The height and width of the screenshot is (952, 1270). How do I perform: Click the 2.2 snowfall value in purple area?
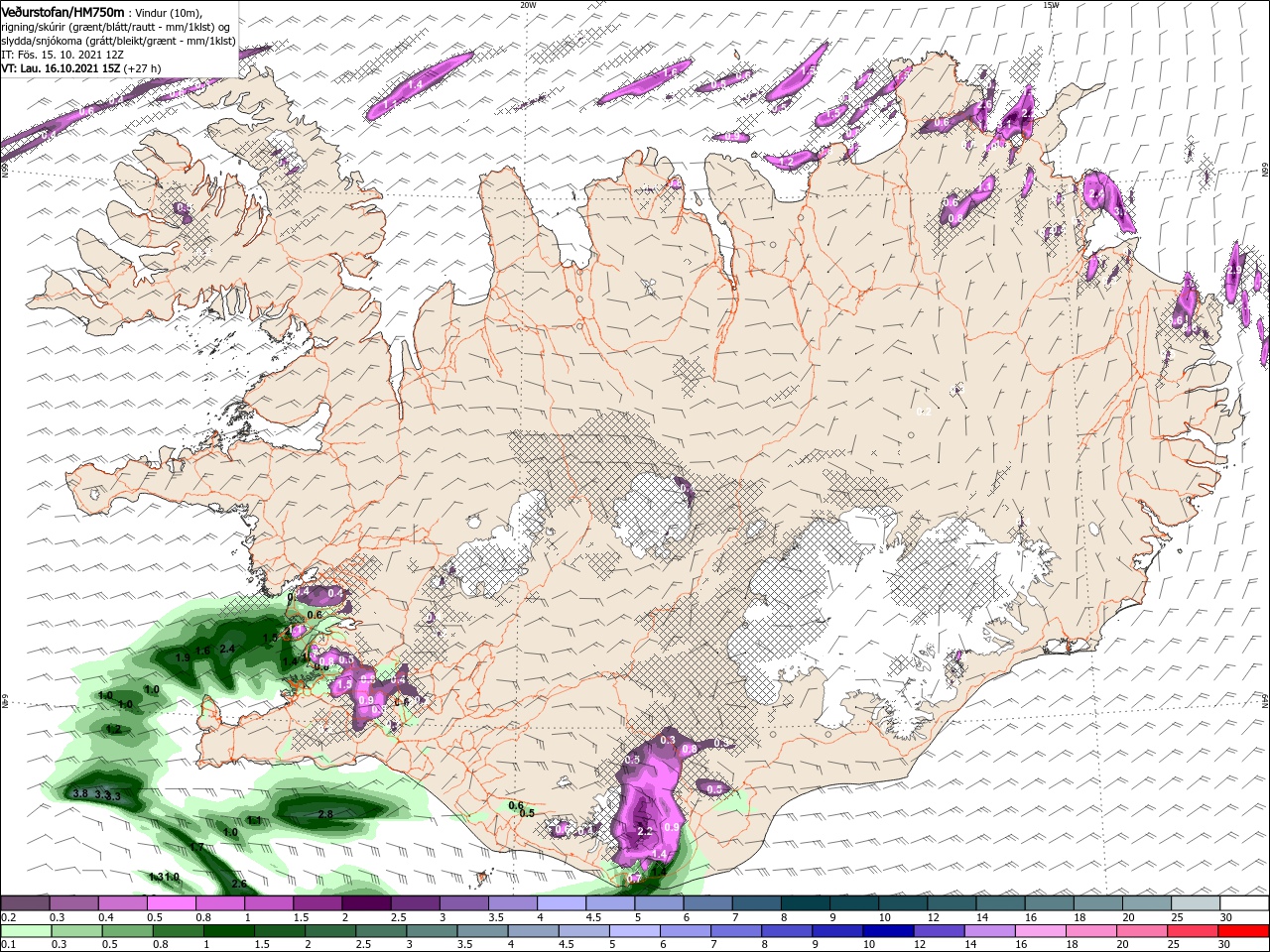644,831
